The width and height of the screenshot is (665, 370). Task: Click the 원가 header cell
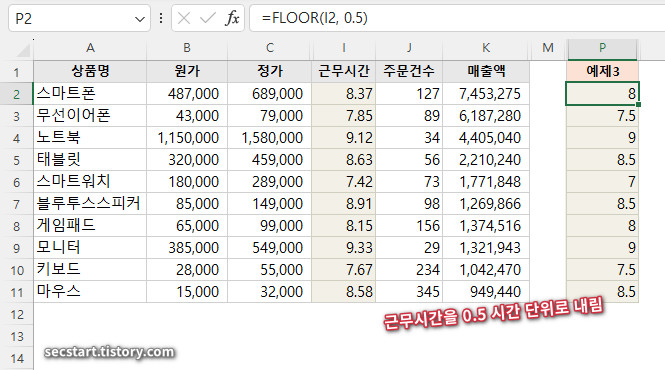pyautogui.click(x=187, y=71)
